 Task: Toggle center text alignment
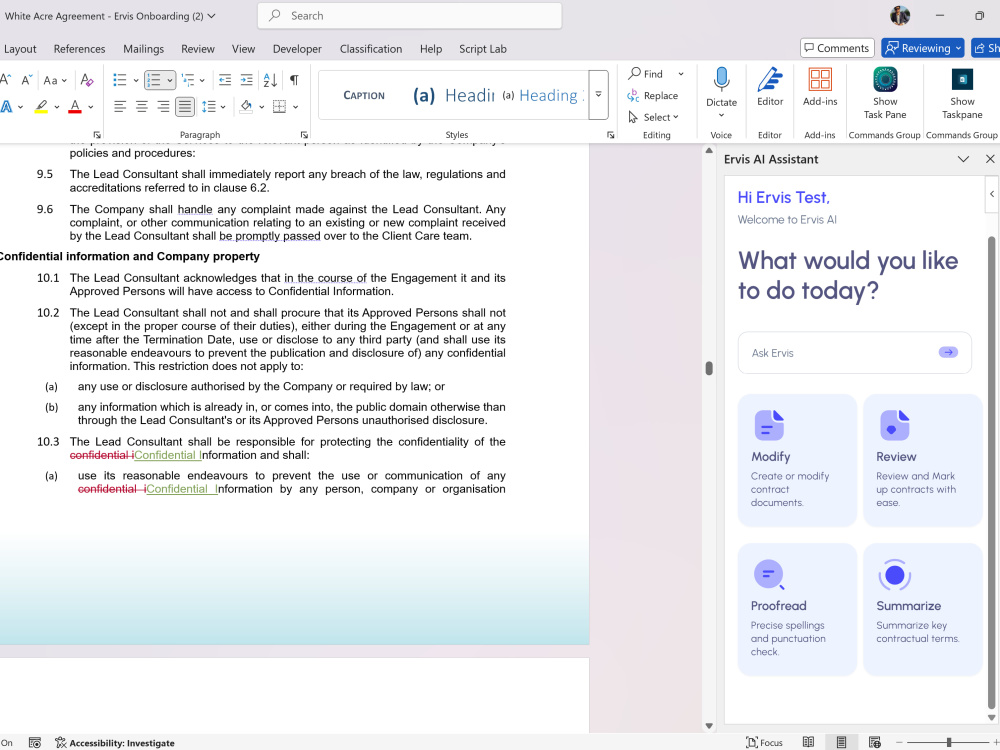click(x=142, y=107)
